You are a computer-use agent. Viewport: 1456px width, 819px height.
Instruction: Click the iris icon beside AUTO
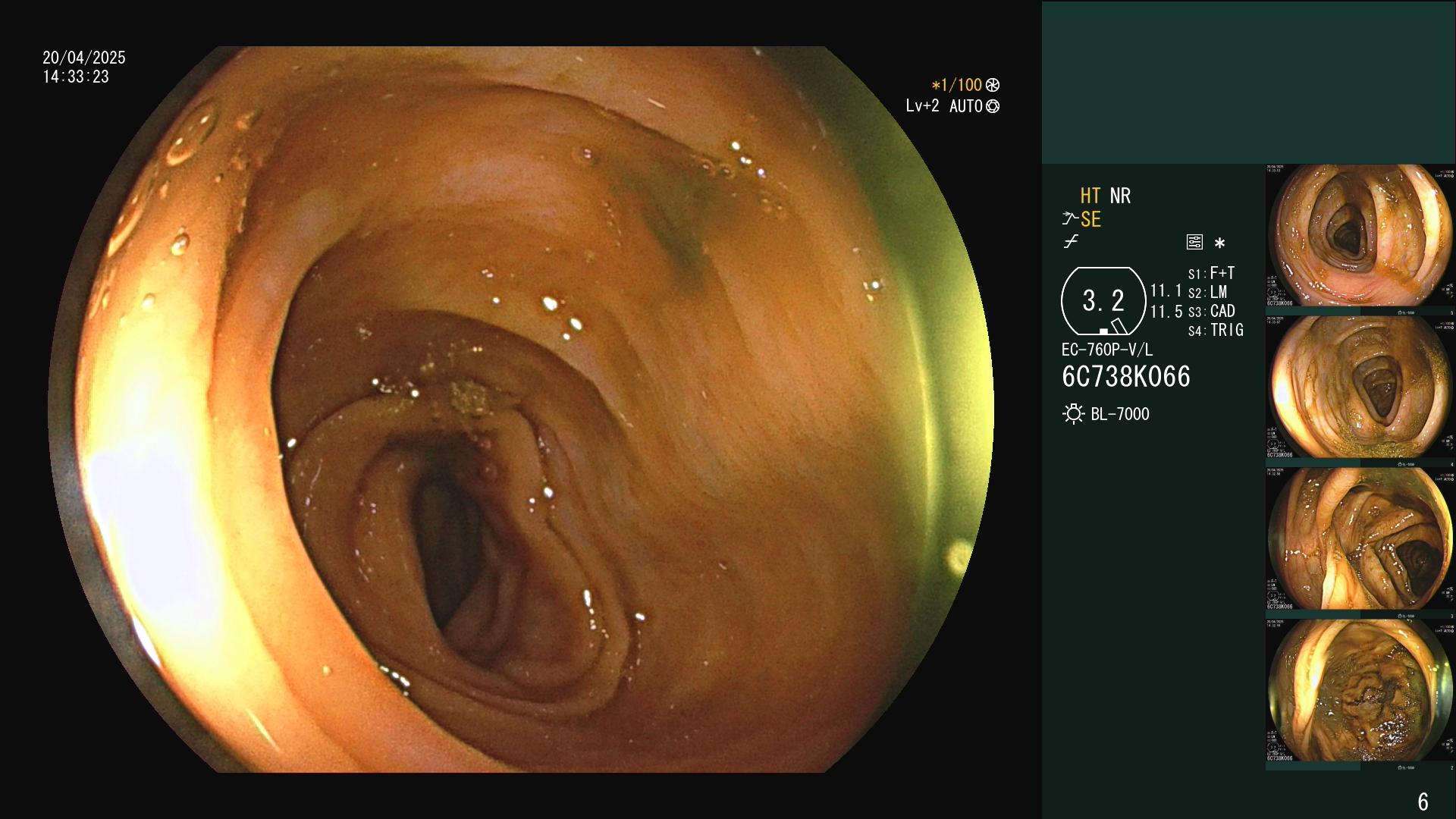pyautogui.click(x=993, y=106)
